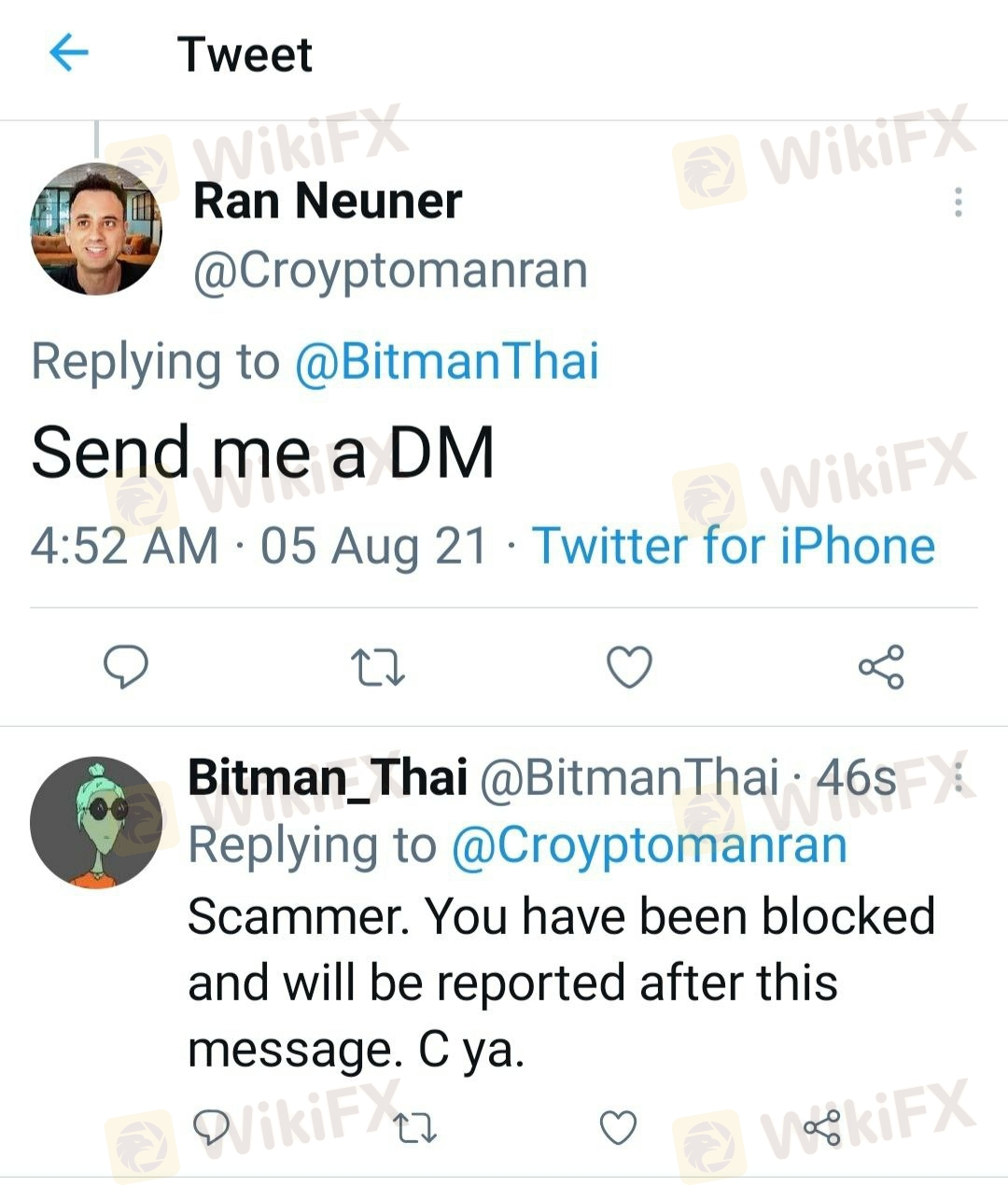Retweet the Send me a DM tweet
The height and width of the screenshot is (1185, 1008).
click(x=377, y=667)
